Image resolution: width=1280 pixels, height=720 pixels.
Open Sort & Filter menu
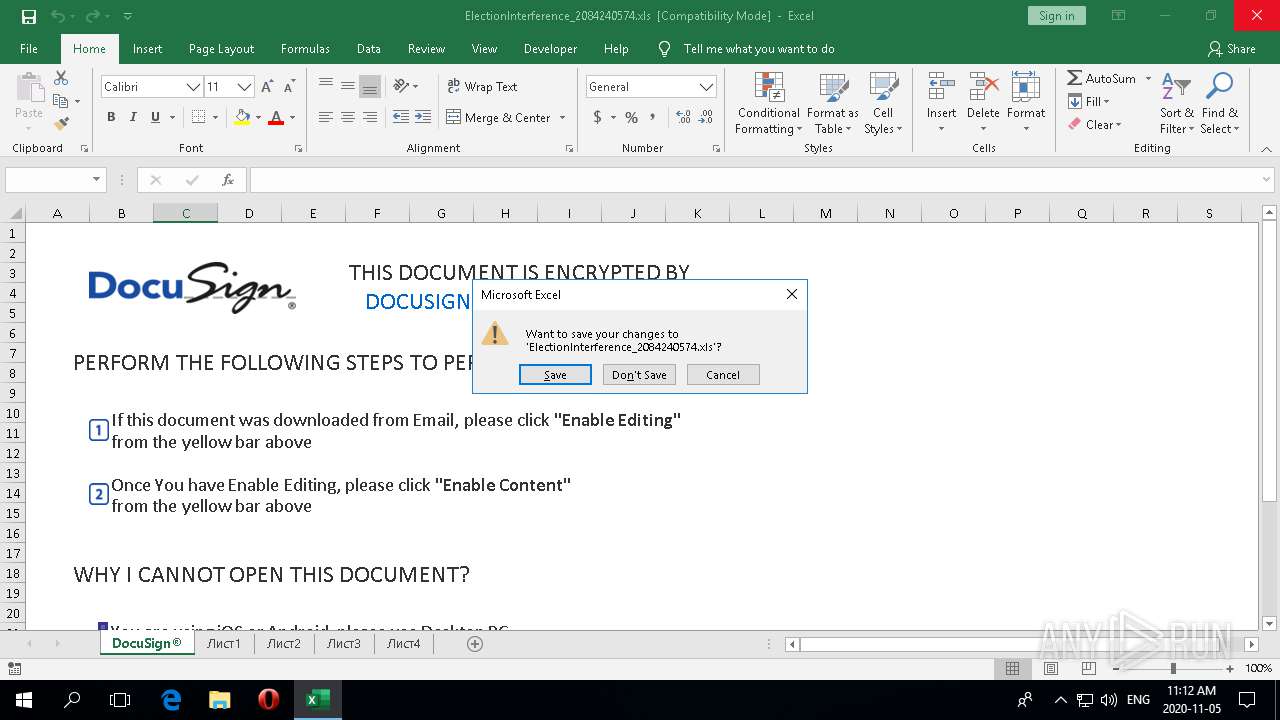pyautogui.click(x=1176, y=104)
